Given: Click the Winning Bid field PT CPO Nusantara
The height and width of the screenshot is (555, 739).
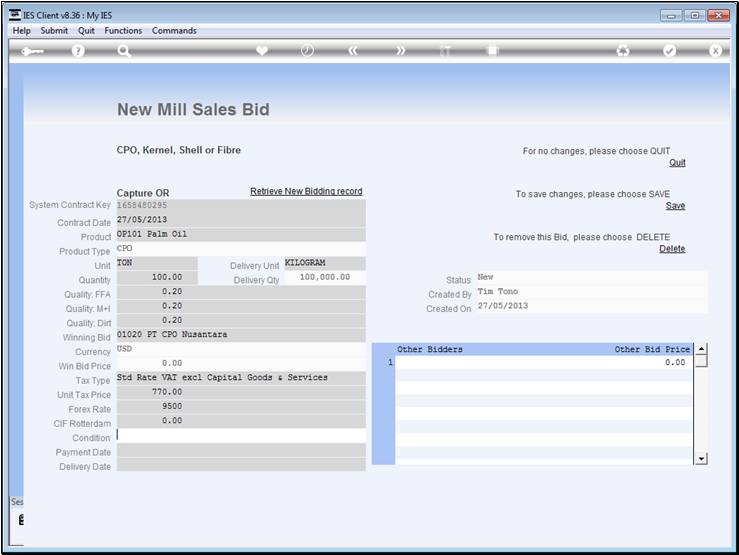Looking at the screenshot, I should point(241,335).
